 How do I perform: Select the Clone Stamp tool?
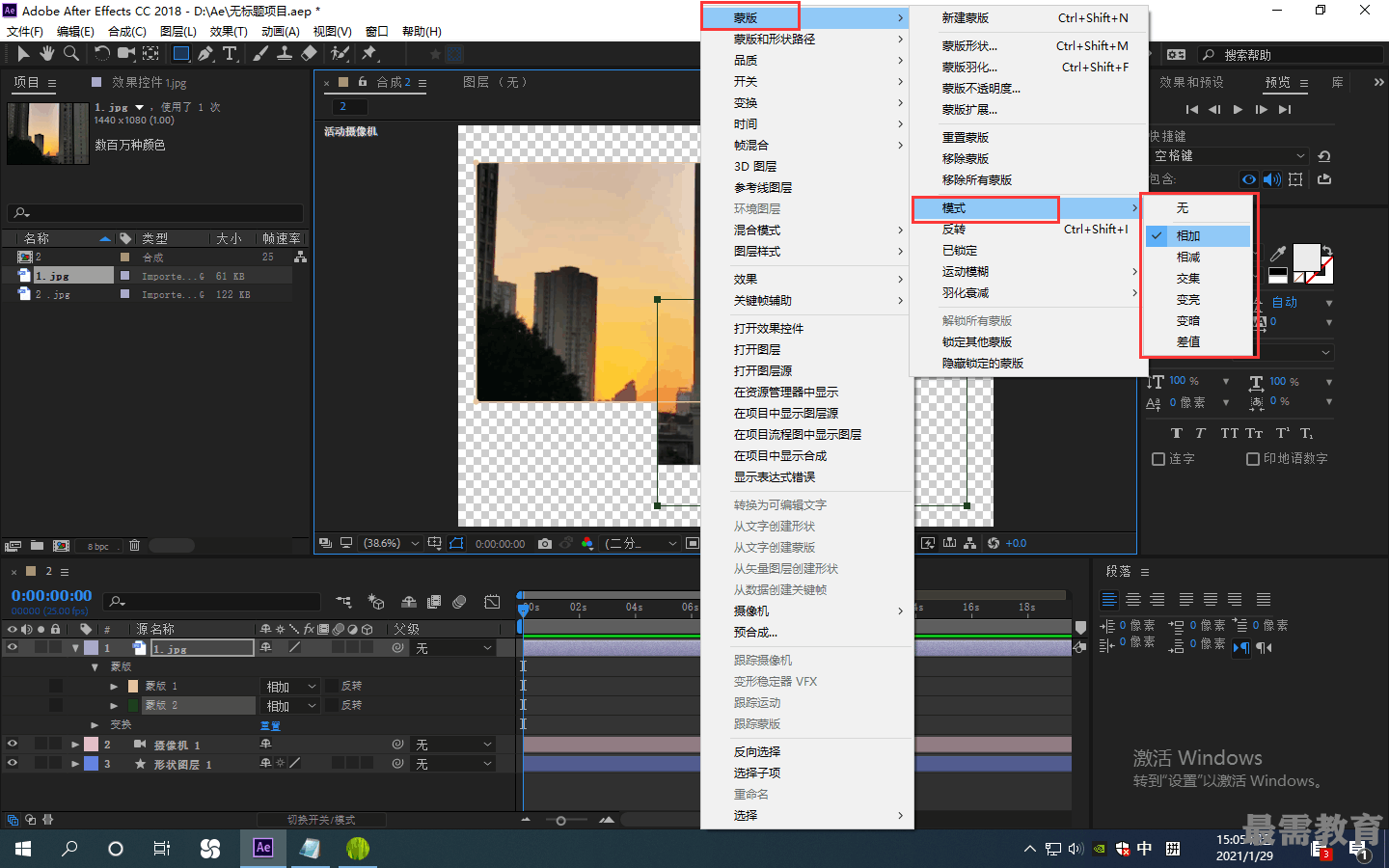pos(285,54)
